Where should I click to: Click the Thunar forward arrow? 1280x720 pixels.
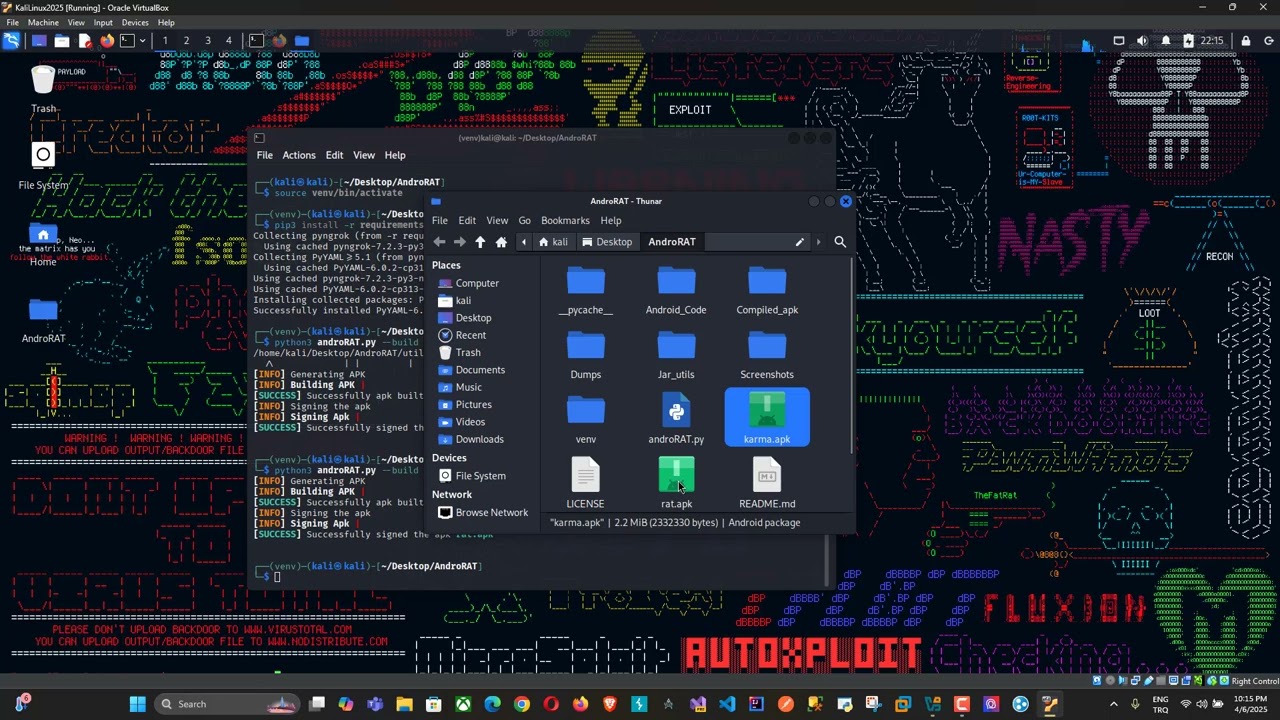(459, 242)
